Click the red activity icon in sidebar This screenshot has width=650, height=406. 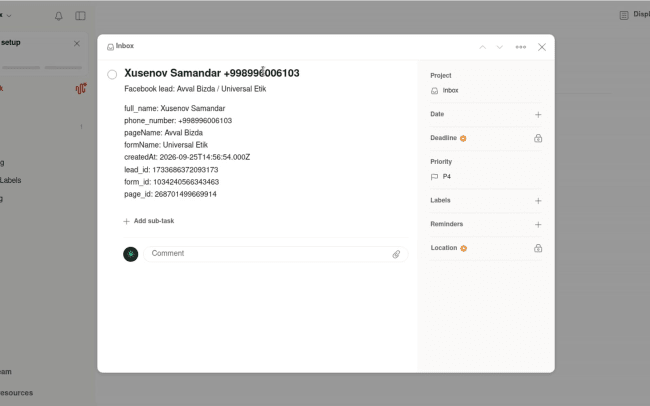coord(81,88)
